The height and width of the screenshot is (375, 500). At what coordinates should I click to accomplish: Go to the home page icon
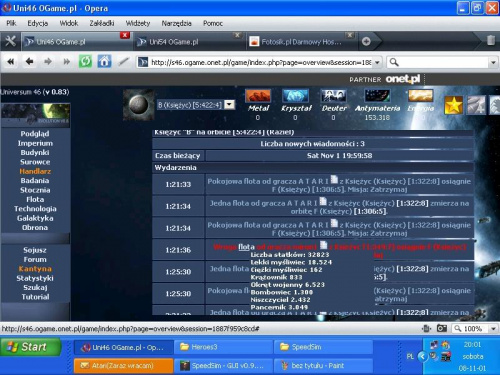(x=104, y=61)
